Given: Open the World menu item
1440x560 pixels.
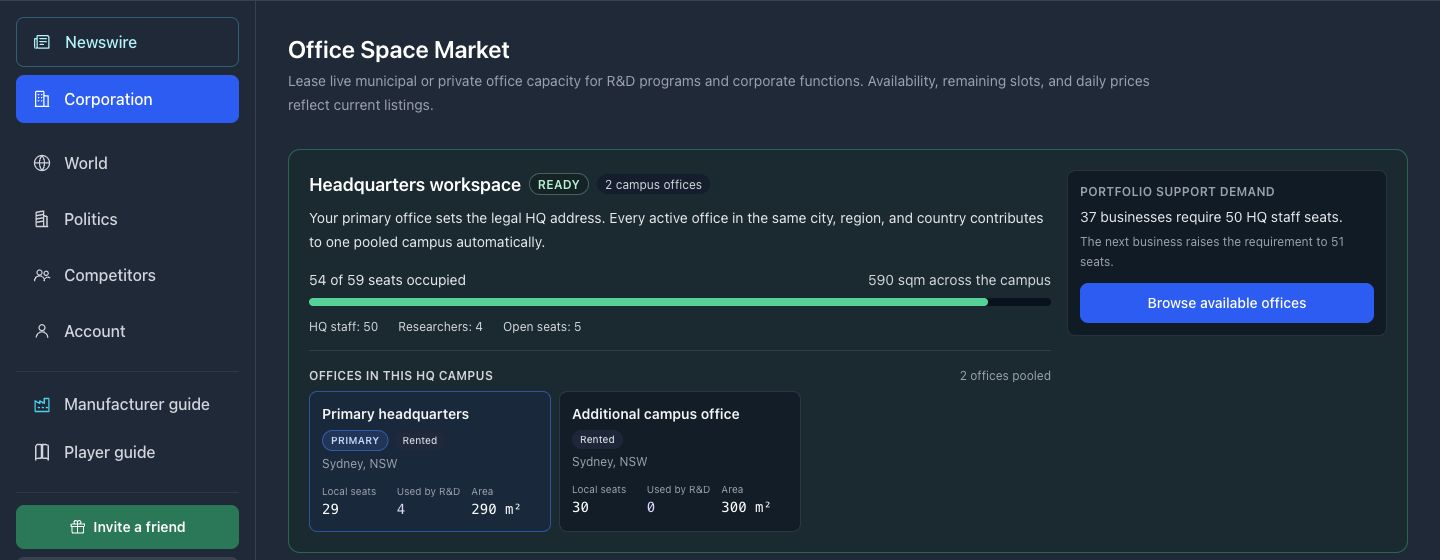Looking at the screenshot, I should 127,163.
